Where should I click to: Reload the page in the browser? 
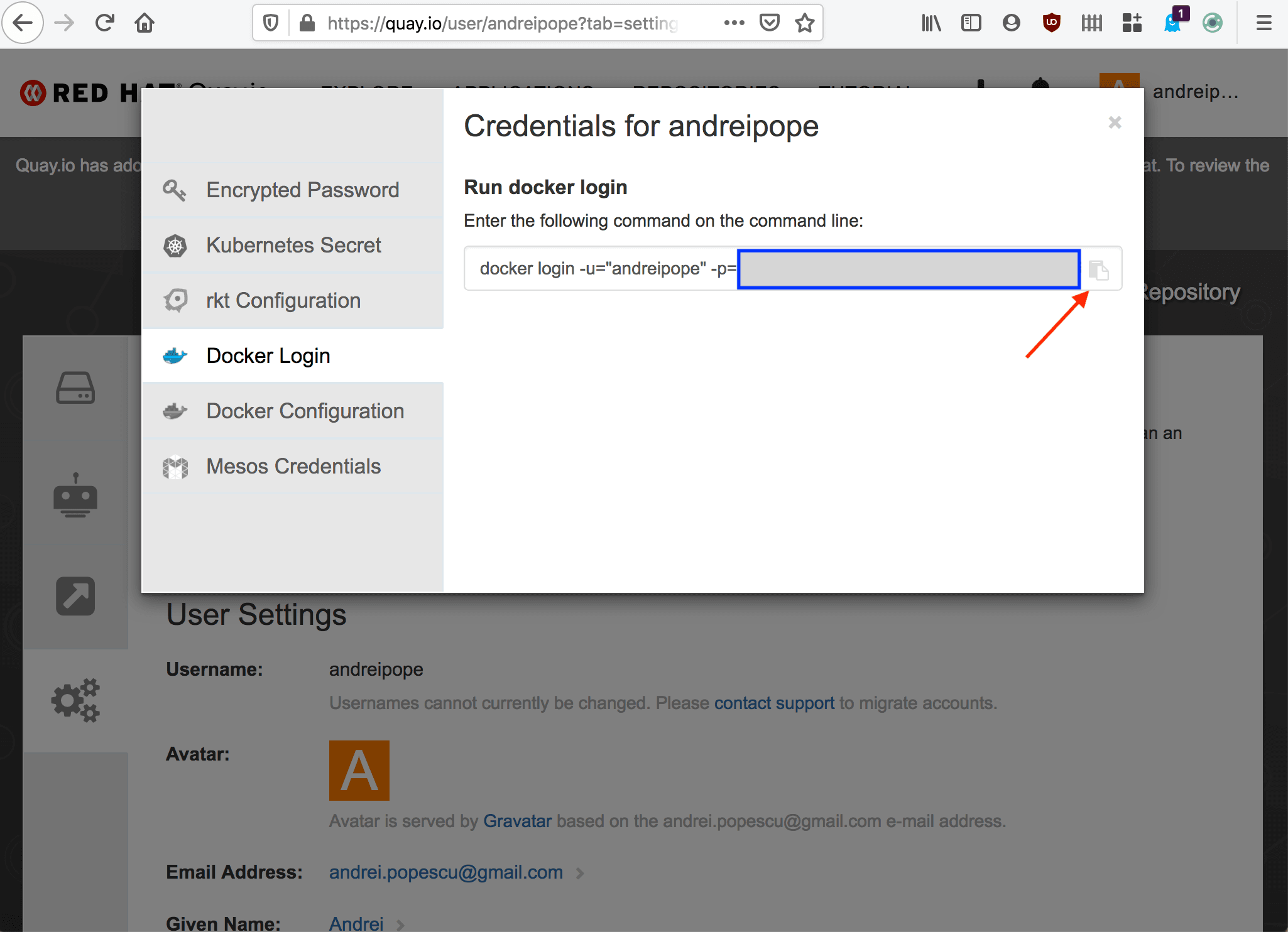104,23
